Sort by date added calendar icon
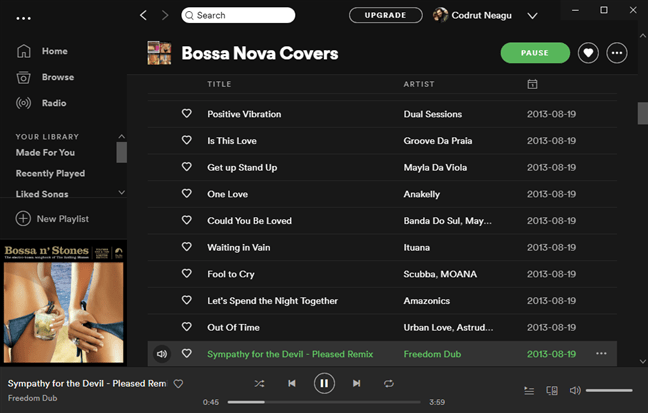Viewport: 648px width, 413px height. [532, 84]
